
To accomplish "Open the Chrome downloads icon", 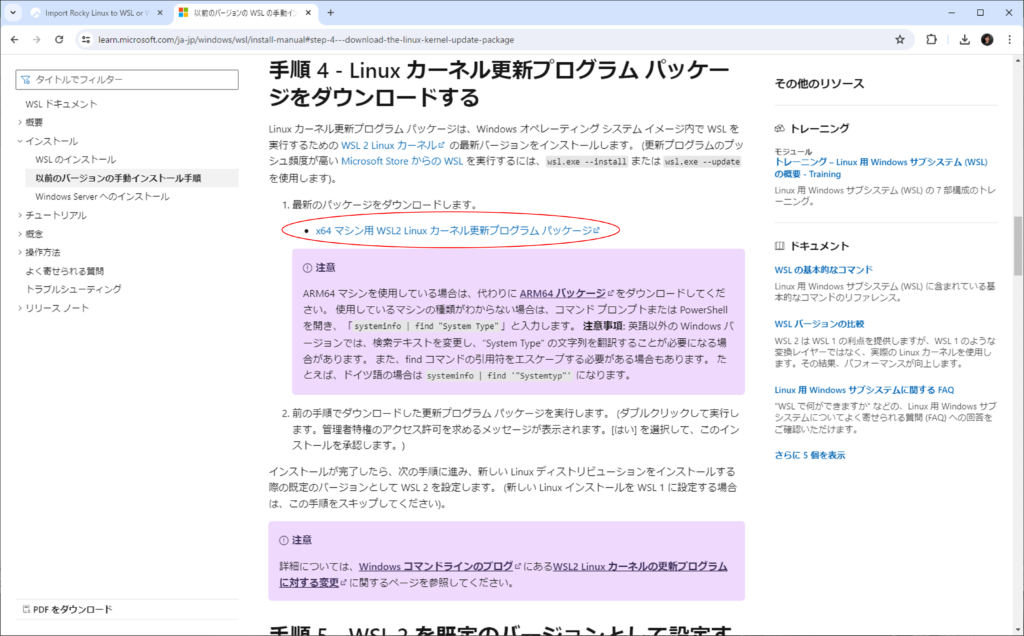I will pos(964,39).
